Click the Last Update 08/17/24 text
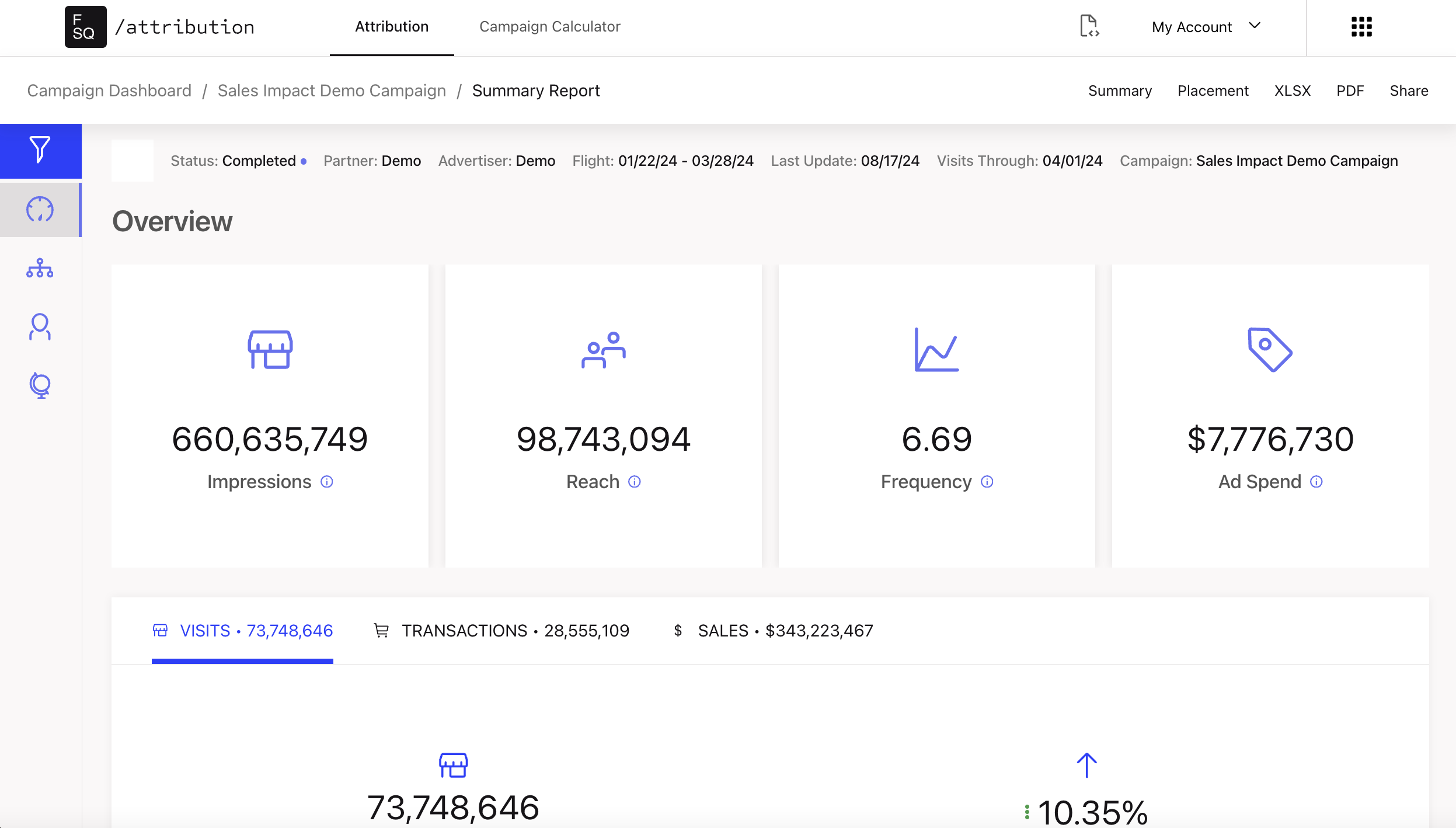This screenshot has height=828, width=1456. click(845, 161)
